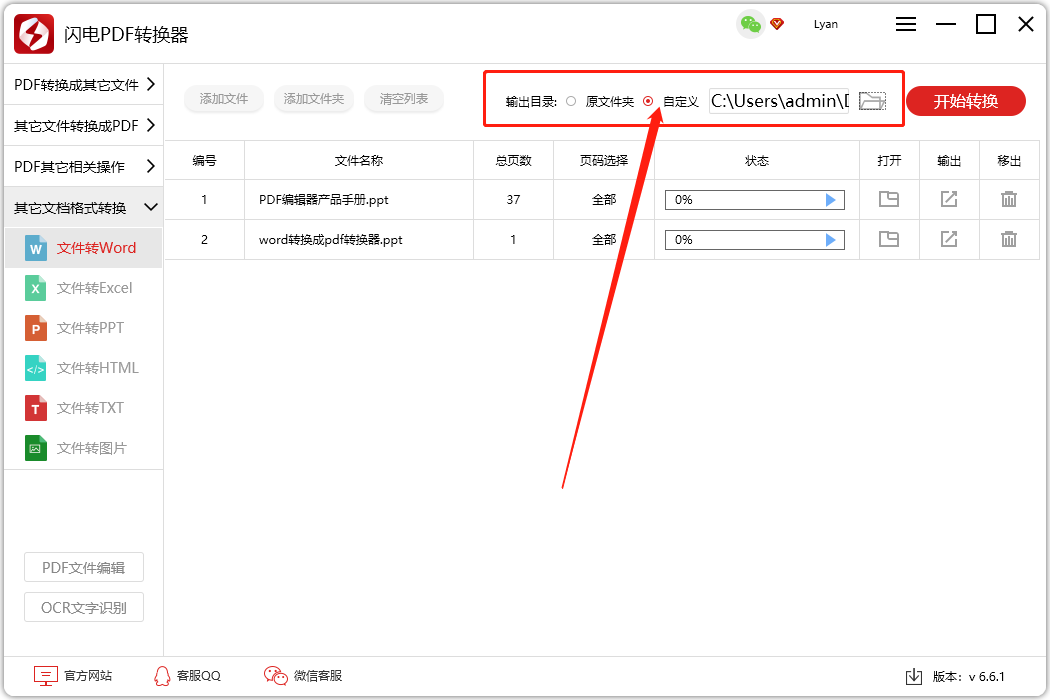The height and width of the screenshot is (700, 1050).
Task: Click the version download icon
Action: point(913,677)
